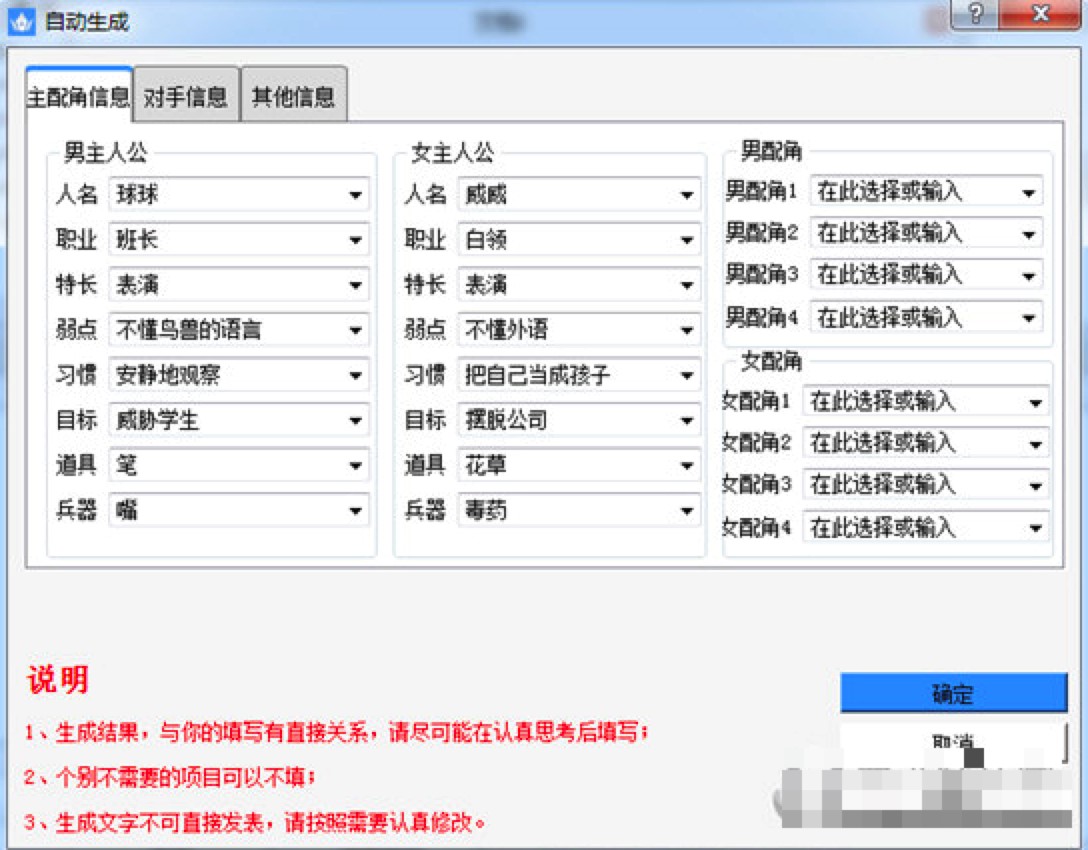Expand male lead 弱点 dropdown arrow

pyautogui.click(x=355, y=330)
